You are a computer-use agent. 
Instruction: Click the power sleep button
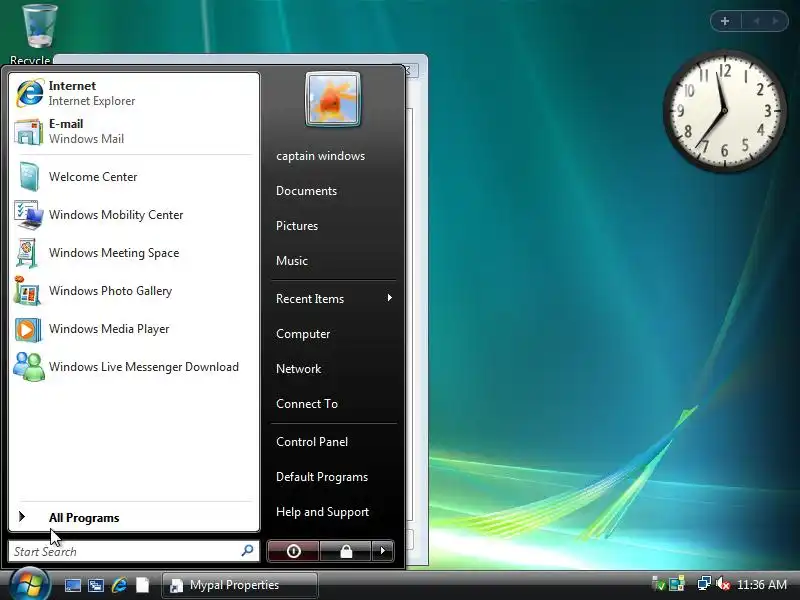click(x=293, y=551)
